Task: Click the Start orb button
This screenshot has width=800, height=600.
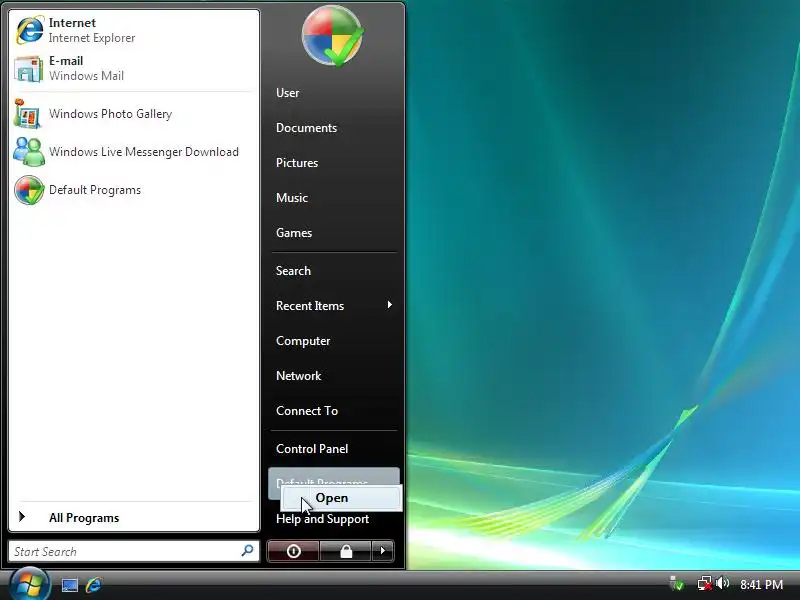Action: pyautogui.click(x=29, y=585)
